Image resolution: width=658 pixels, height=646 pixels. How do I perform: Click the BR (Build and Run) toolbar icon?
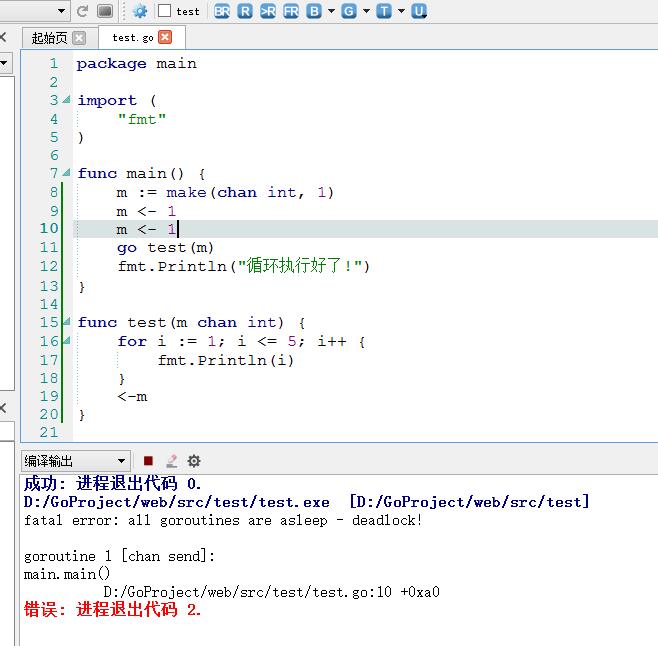click(222, 11)
